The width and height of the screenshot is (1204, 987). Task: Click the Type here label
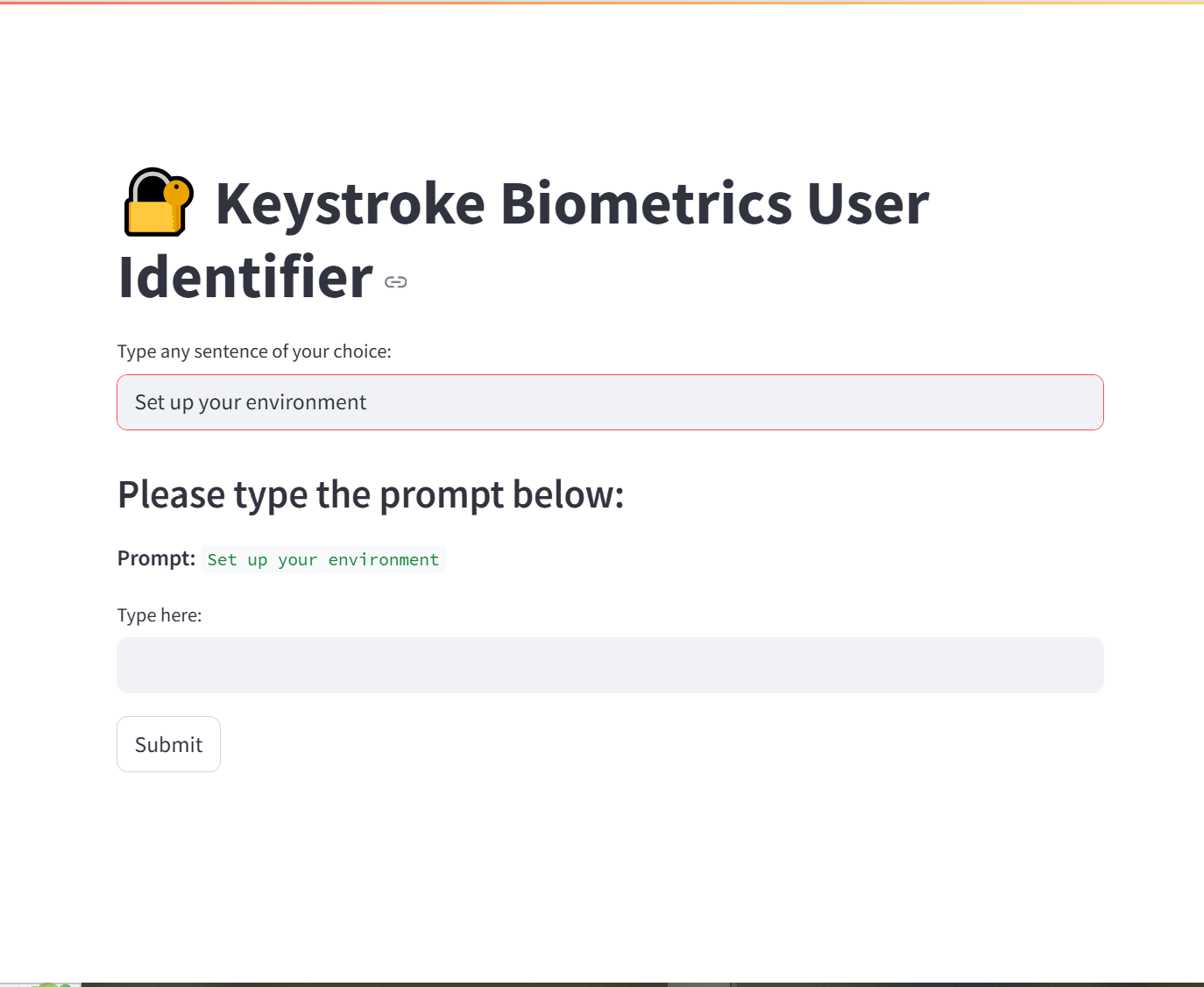tap(159, 615)
